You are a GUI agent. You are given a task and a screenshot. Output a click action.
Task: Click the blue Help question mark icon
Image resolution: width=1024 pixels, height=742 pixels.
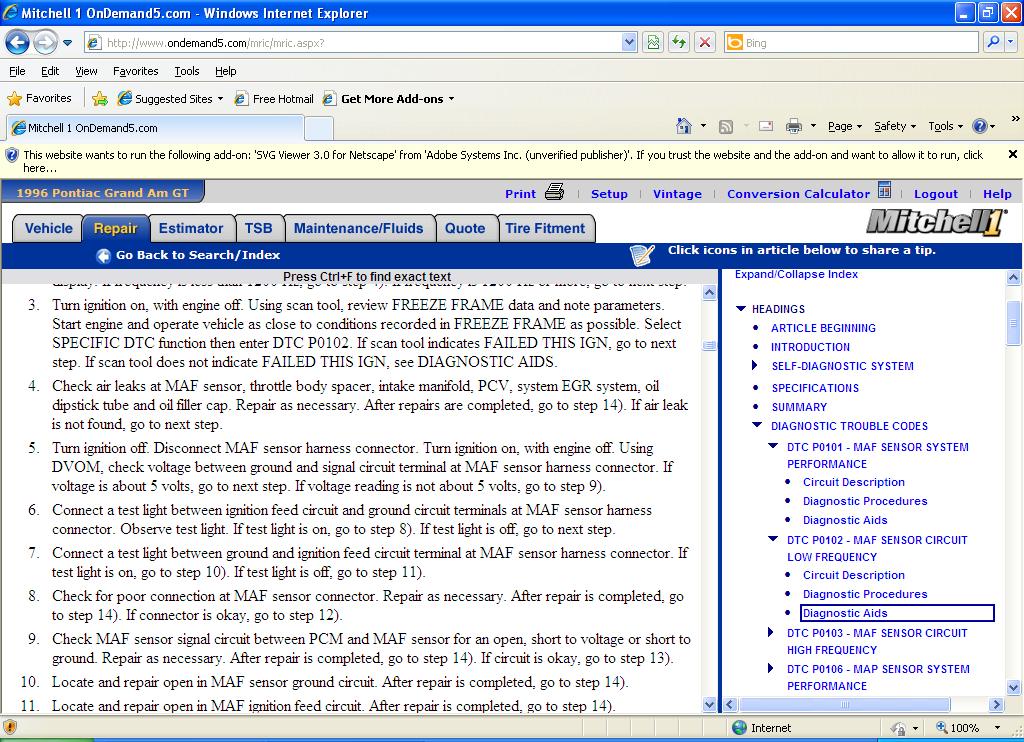(980, 126)
